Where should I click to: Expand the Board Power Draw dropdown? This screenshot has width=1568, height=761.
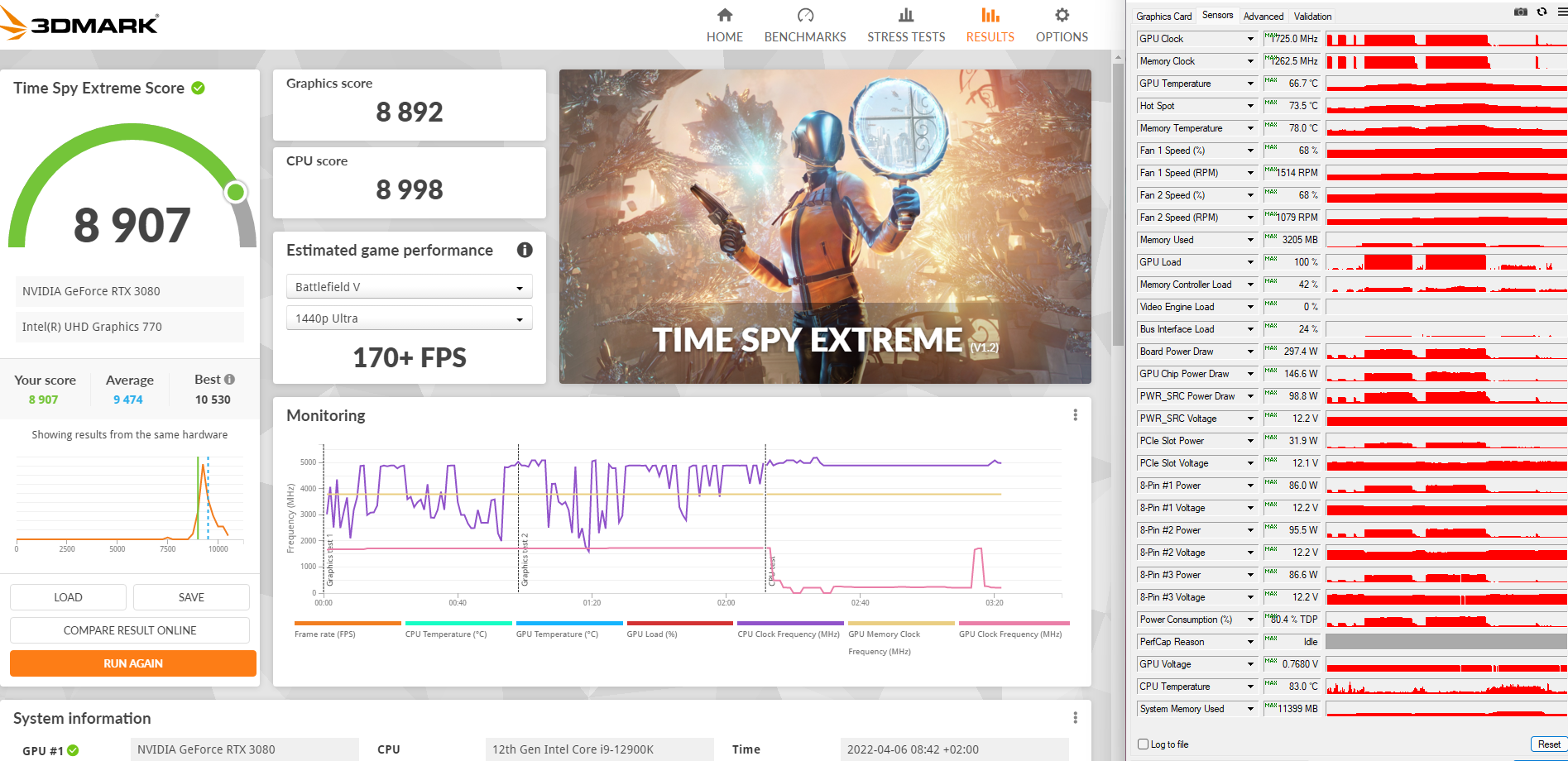click(1250, 352)
